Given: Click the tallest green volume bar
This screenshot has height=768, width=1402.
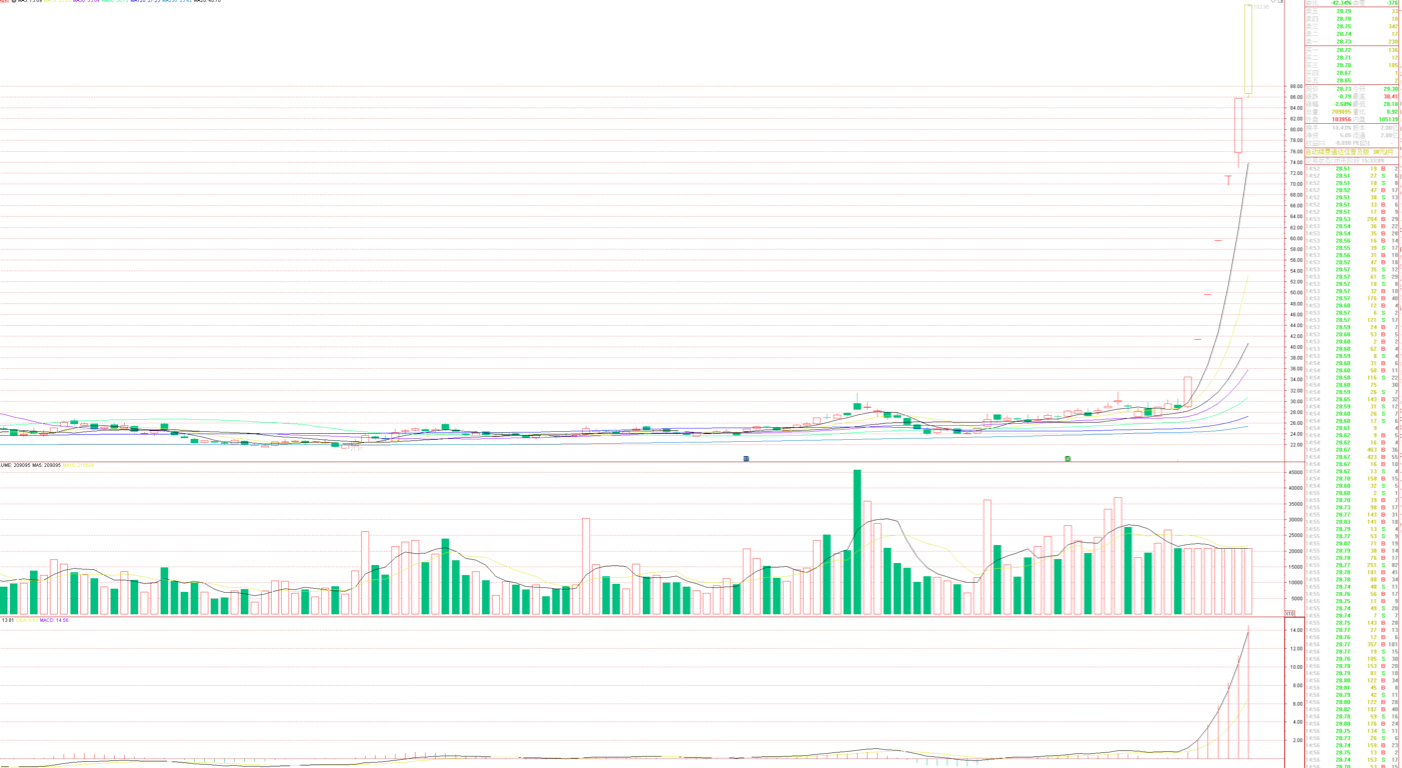Looking at the screenshot, I should (x=857, y=542).
